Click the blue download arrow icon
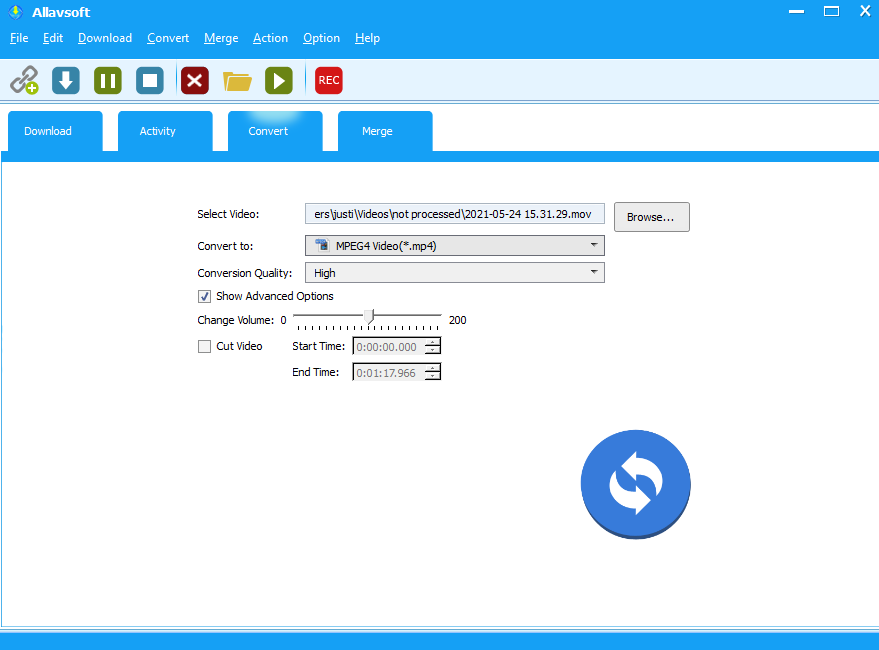879x650 pixels. (66, 80)
